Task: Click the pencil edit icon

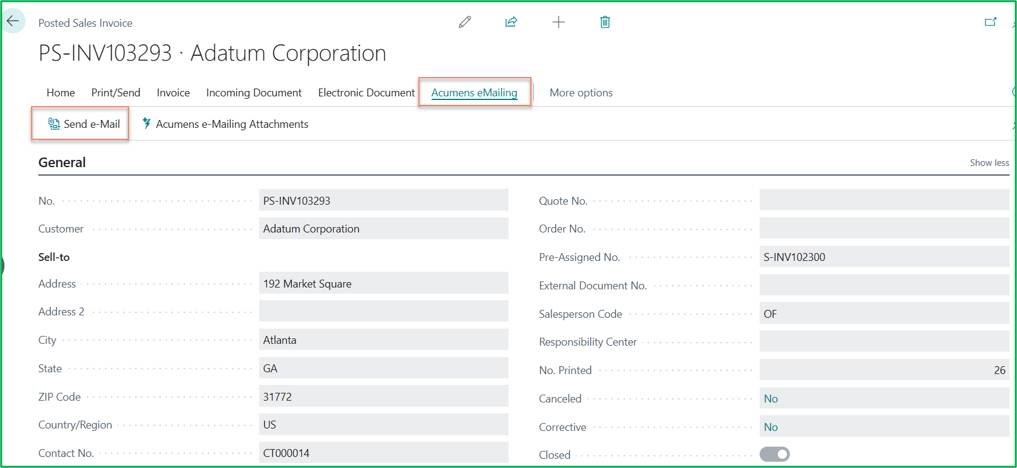Action: tap(464, 22)
